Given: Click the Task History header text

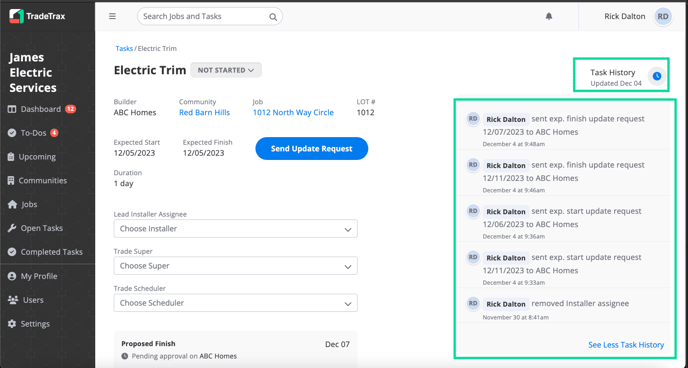Looking at the screenshot, I should point(613,72).
